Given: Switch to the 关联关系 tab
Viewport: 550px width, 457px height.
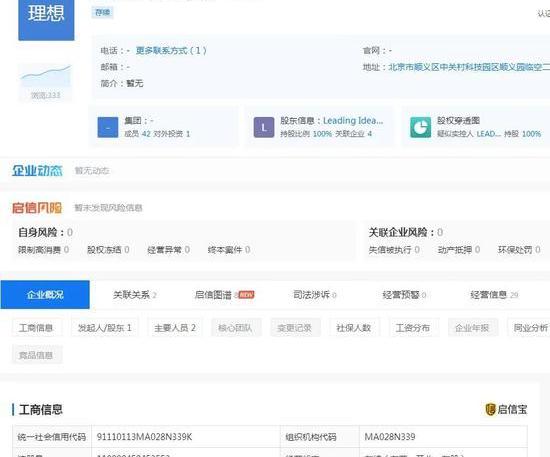Looking at the screenshot, I should [134, 295].
